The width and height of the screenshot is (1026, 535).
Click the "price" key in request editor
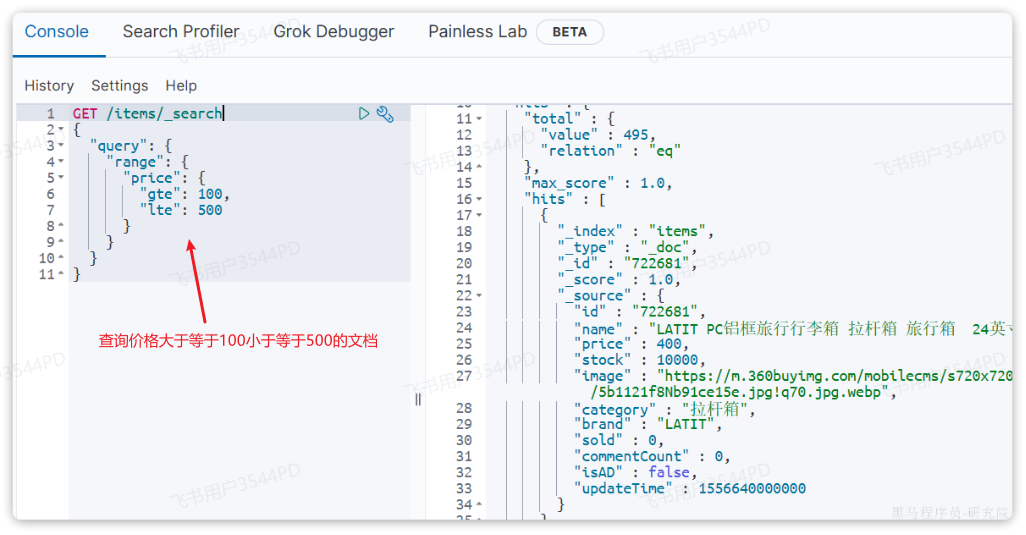point(151,178)
